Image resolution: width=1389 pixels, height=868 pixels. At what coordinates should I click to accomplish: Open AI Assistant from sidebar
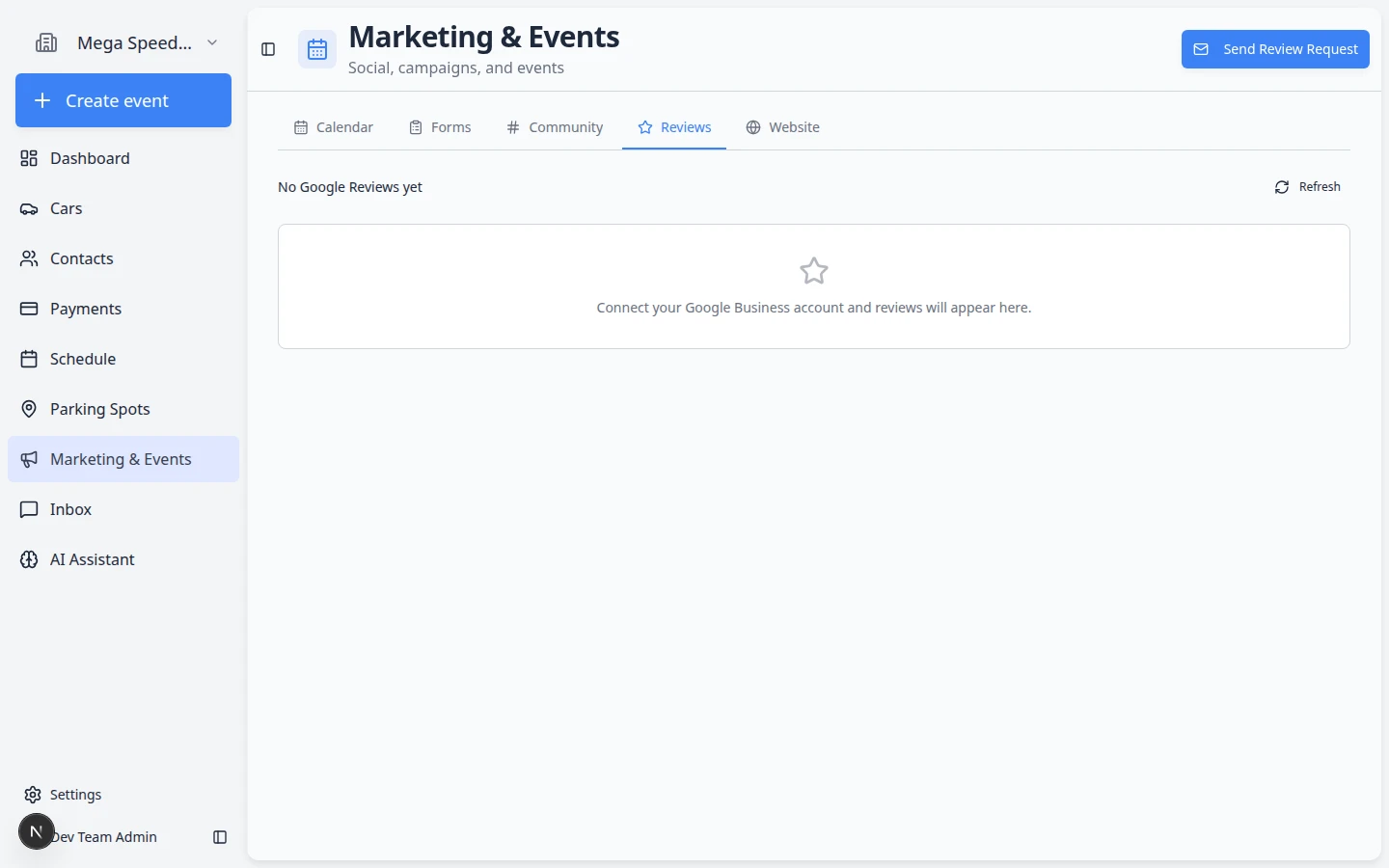coord(123,559)
